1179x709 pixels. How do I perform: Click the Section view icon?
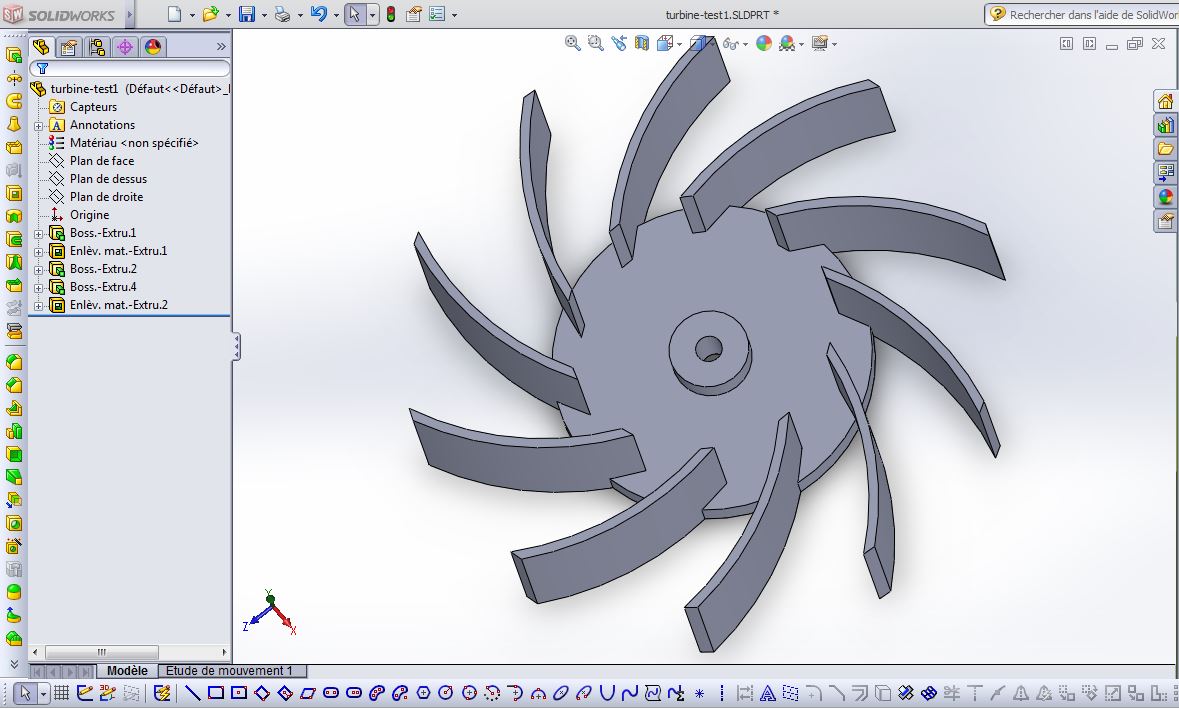(644, 43)
